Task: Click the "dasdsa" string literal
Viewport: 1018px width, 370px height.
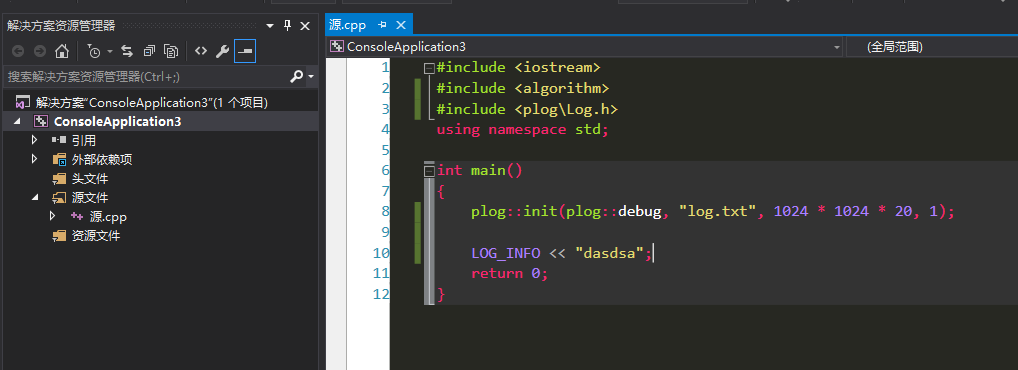Action: pos(609,253)
